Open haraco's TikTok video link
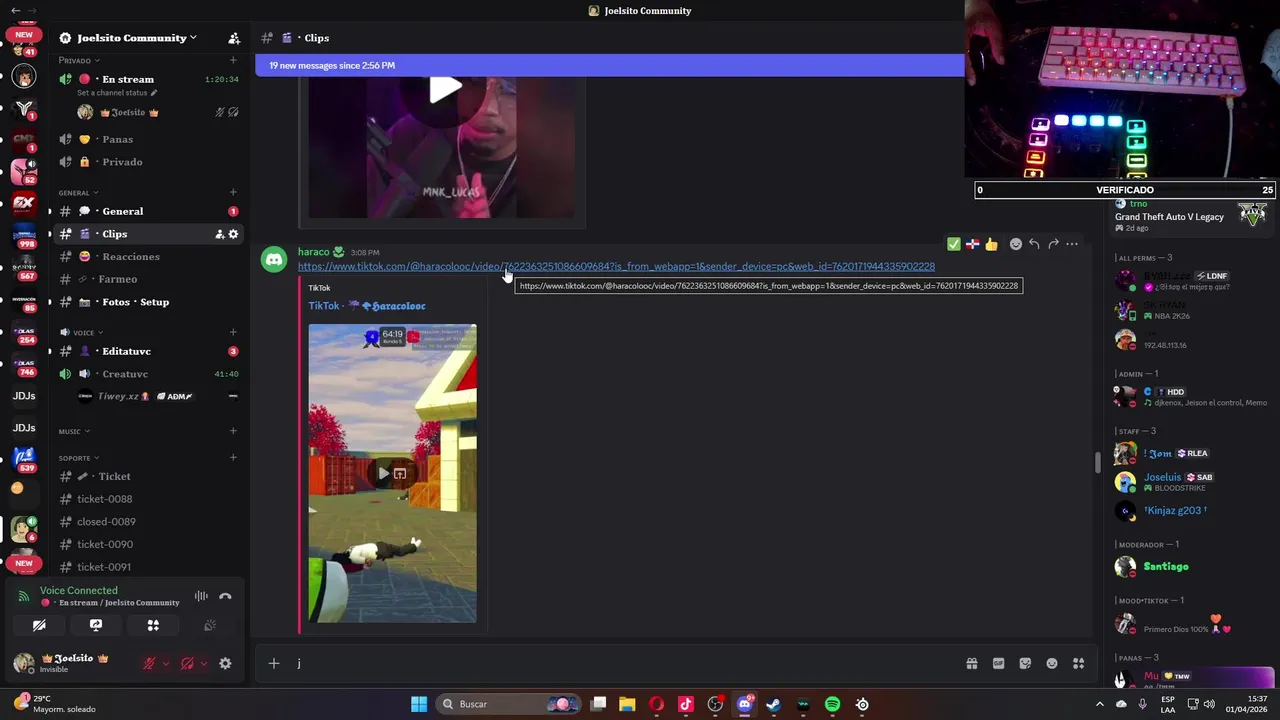 tap(616, 267)
